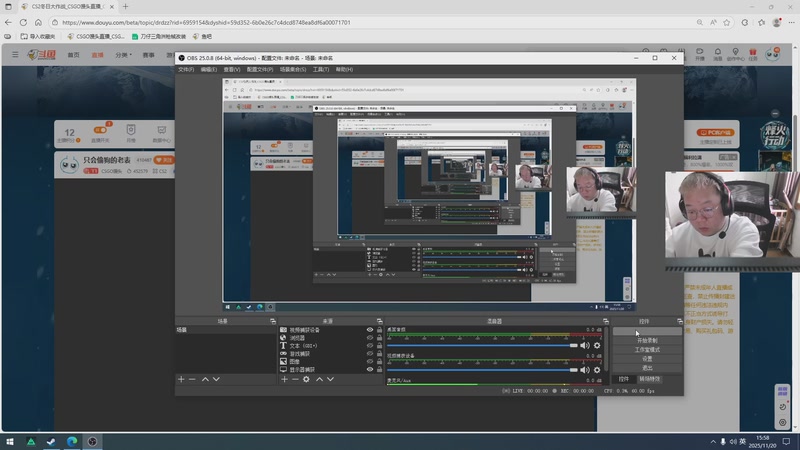Move selected source down in sources list

(x=331, y=379)
